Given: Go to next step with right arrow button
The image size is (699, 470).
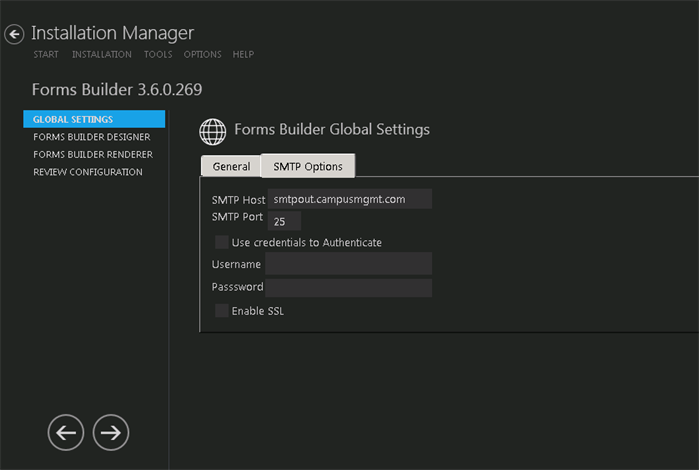Looking at the screenshot, I should [111, 433].
